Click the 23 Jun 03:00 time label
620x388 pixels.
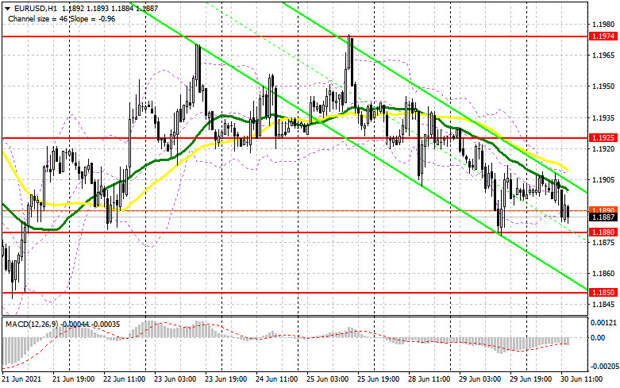175,379
